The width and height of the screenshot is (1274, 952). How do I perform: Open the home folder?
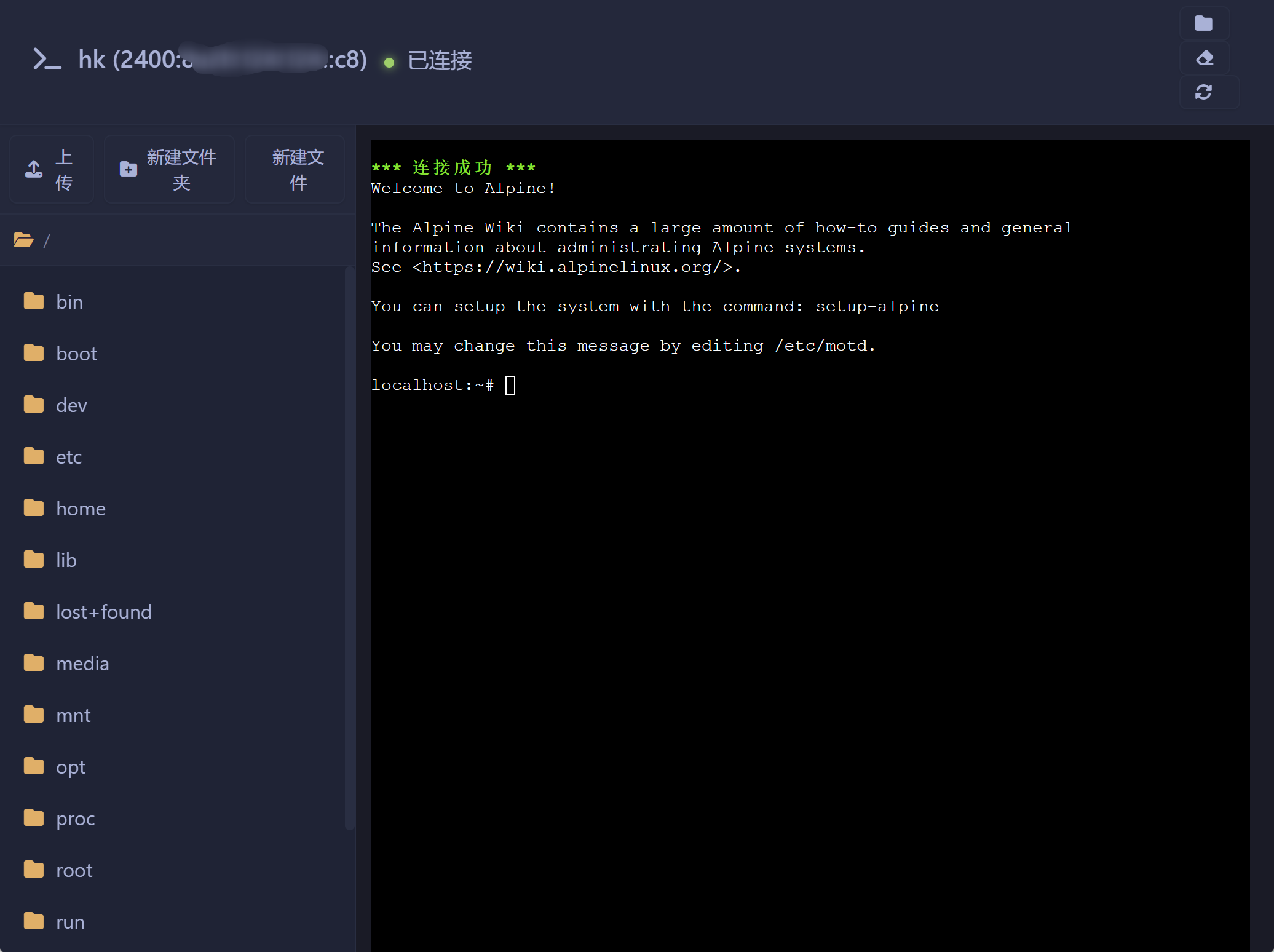(x=172, y=508)
